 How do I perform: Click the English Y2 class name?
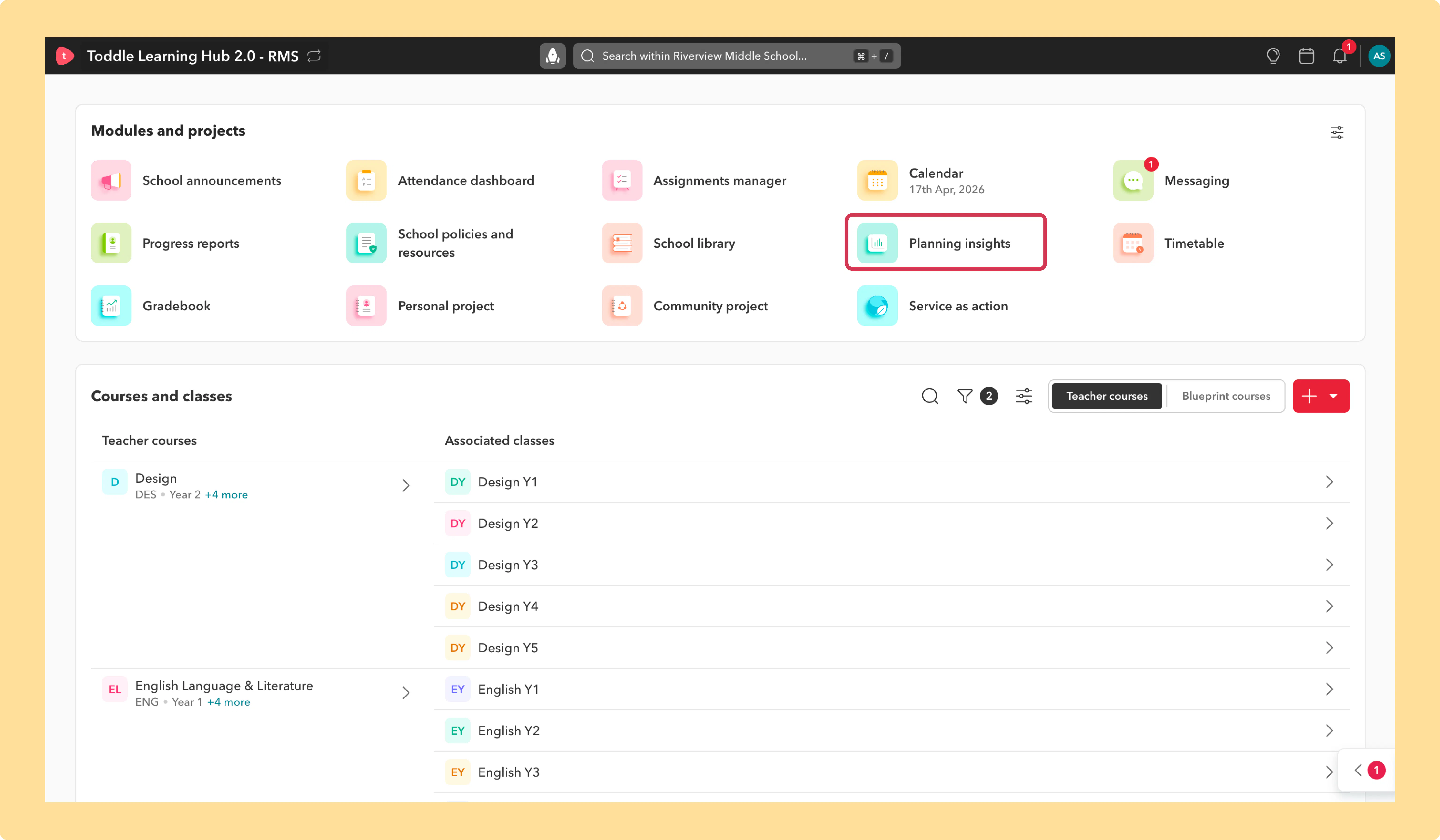pos(509,731)
